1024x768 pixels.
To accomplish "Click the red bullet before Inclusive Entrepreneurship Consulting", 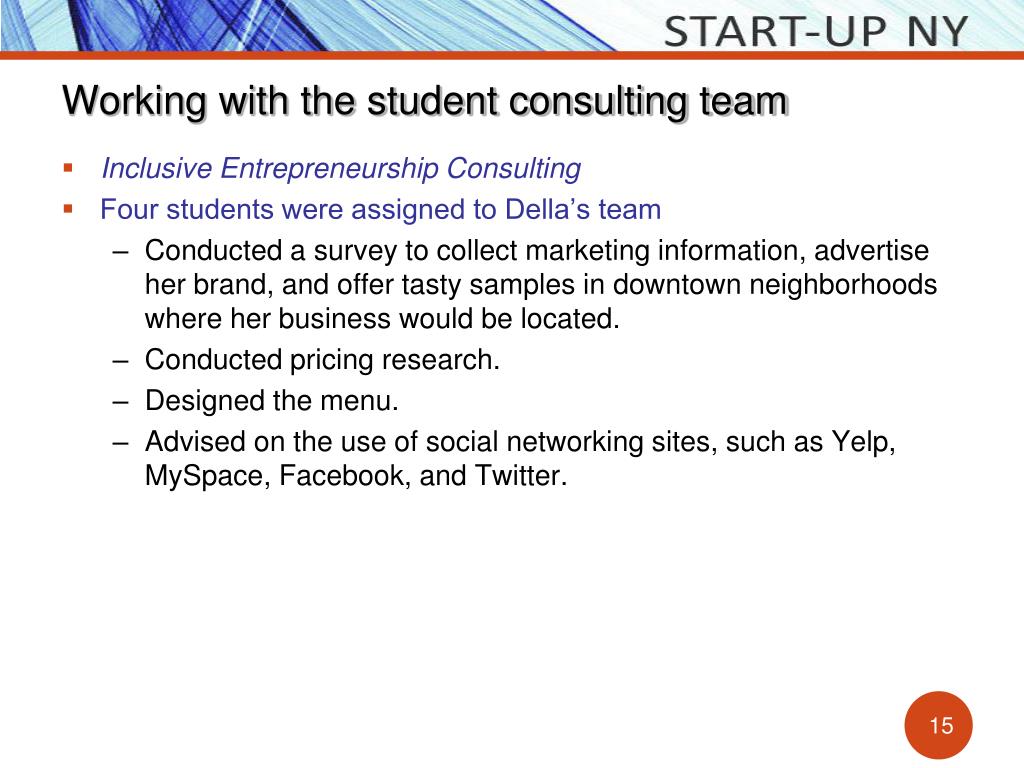I will 68,168.
